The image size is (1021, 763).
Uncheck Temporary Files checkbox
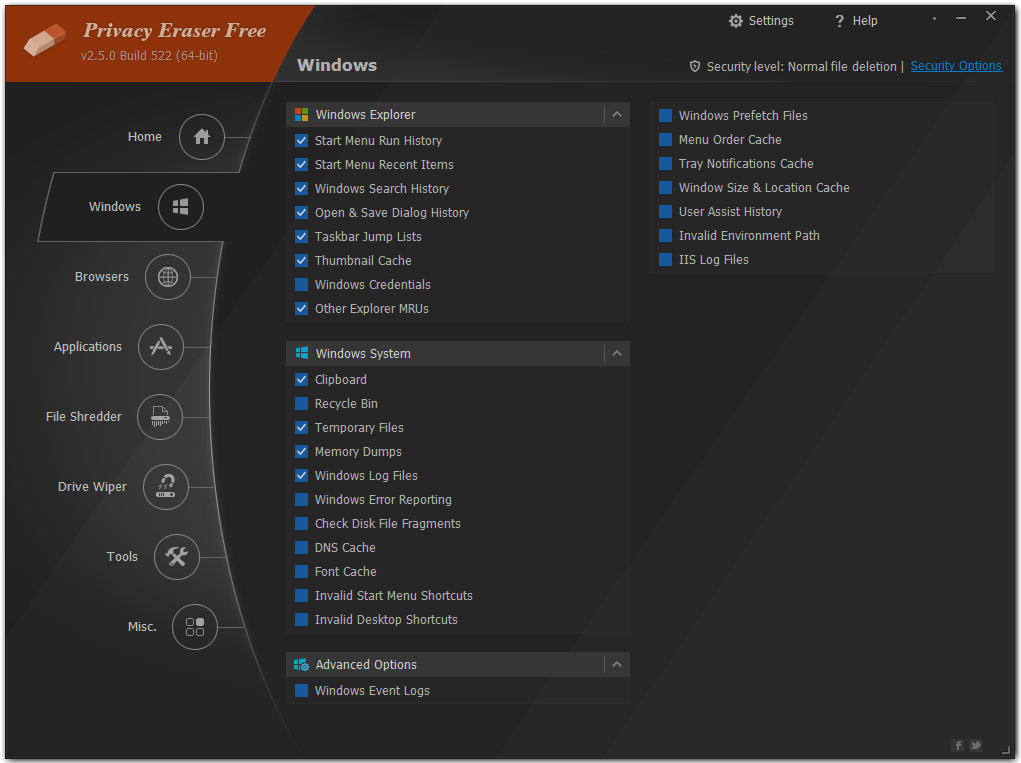pos(301,428)
